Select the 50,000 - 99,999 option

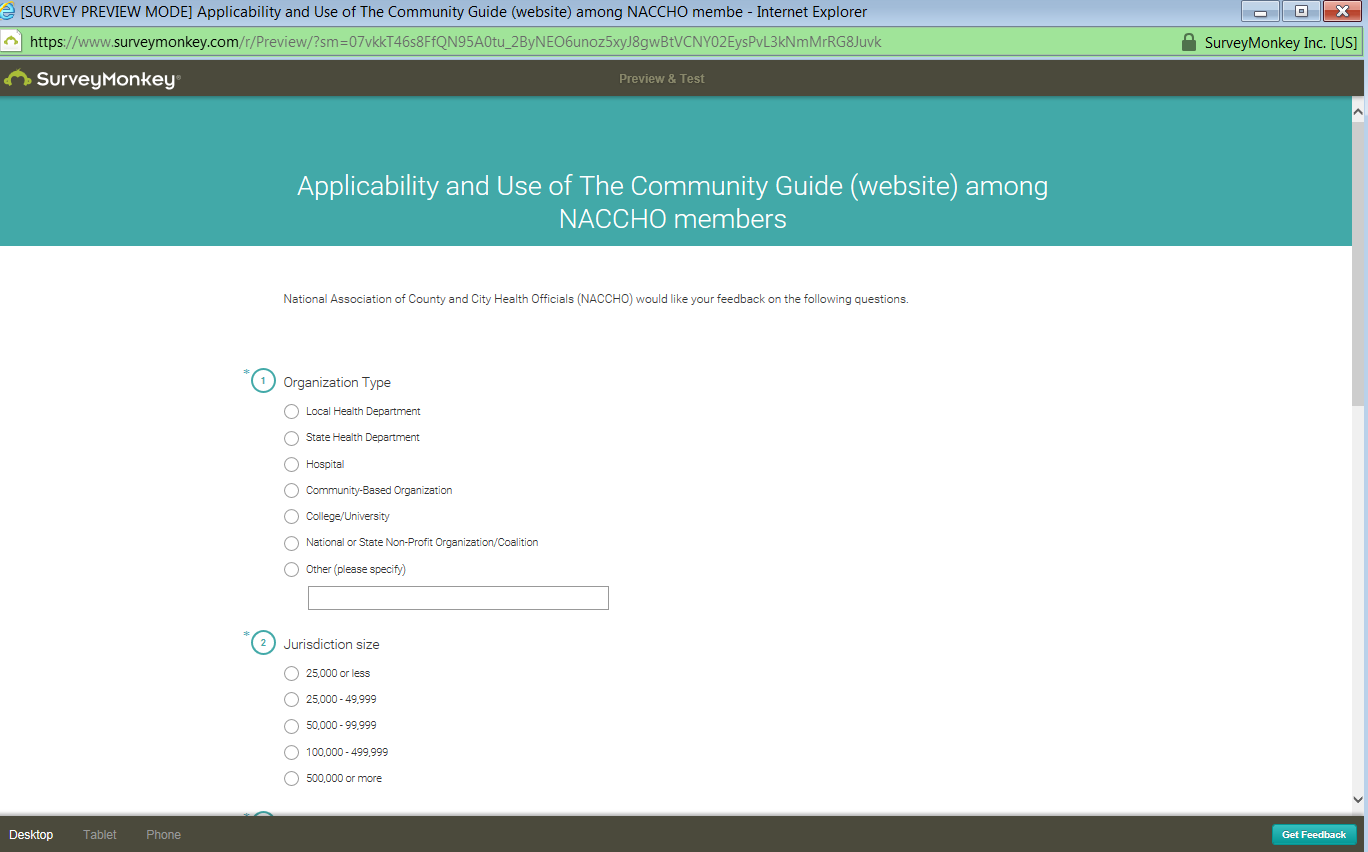click(291, 726)
